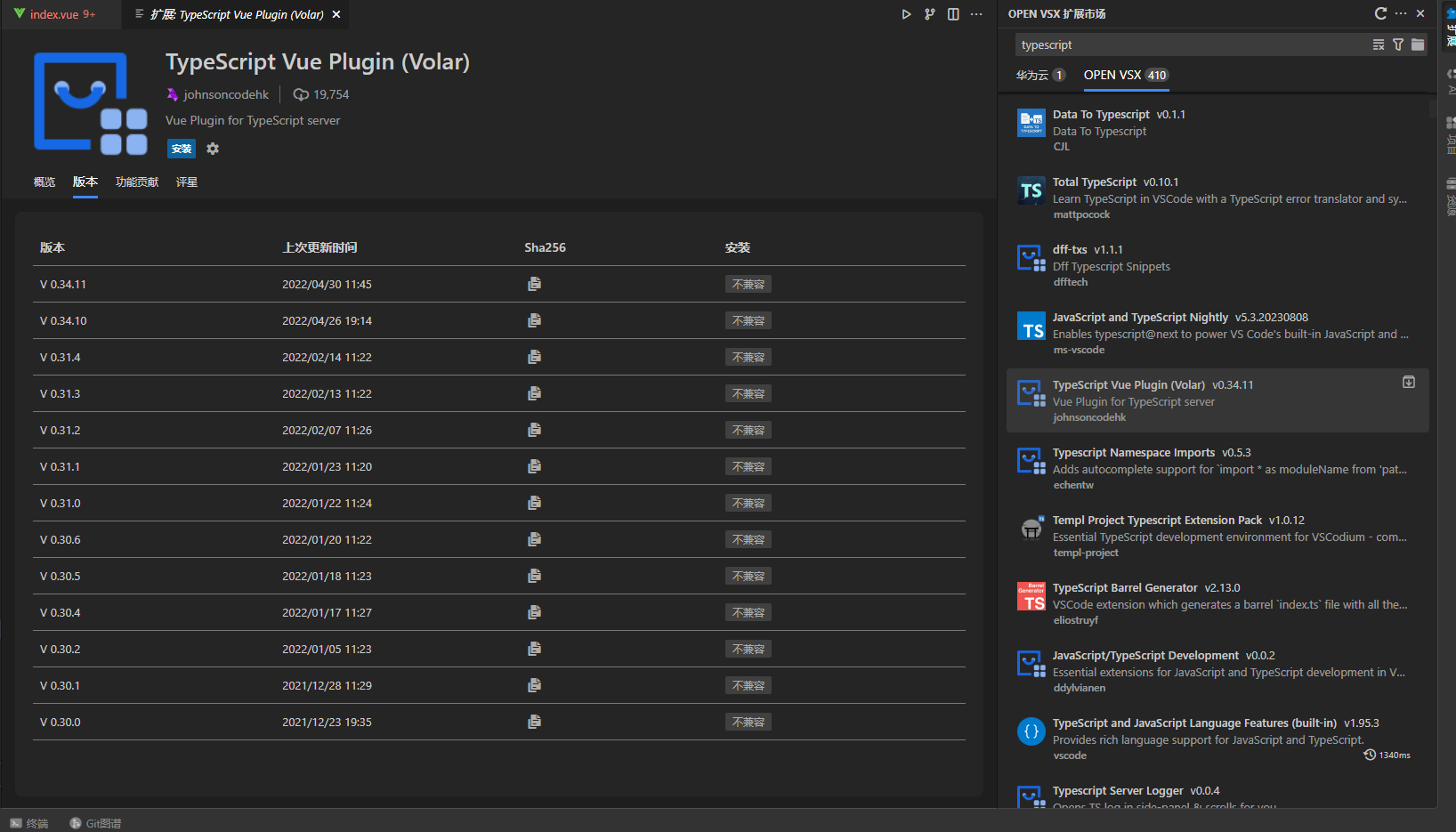
Task: Switch to the 华为云 marketplace tab
Action: 1040,76
